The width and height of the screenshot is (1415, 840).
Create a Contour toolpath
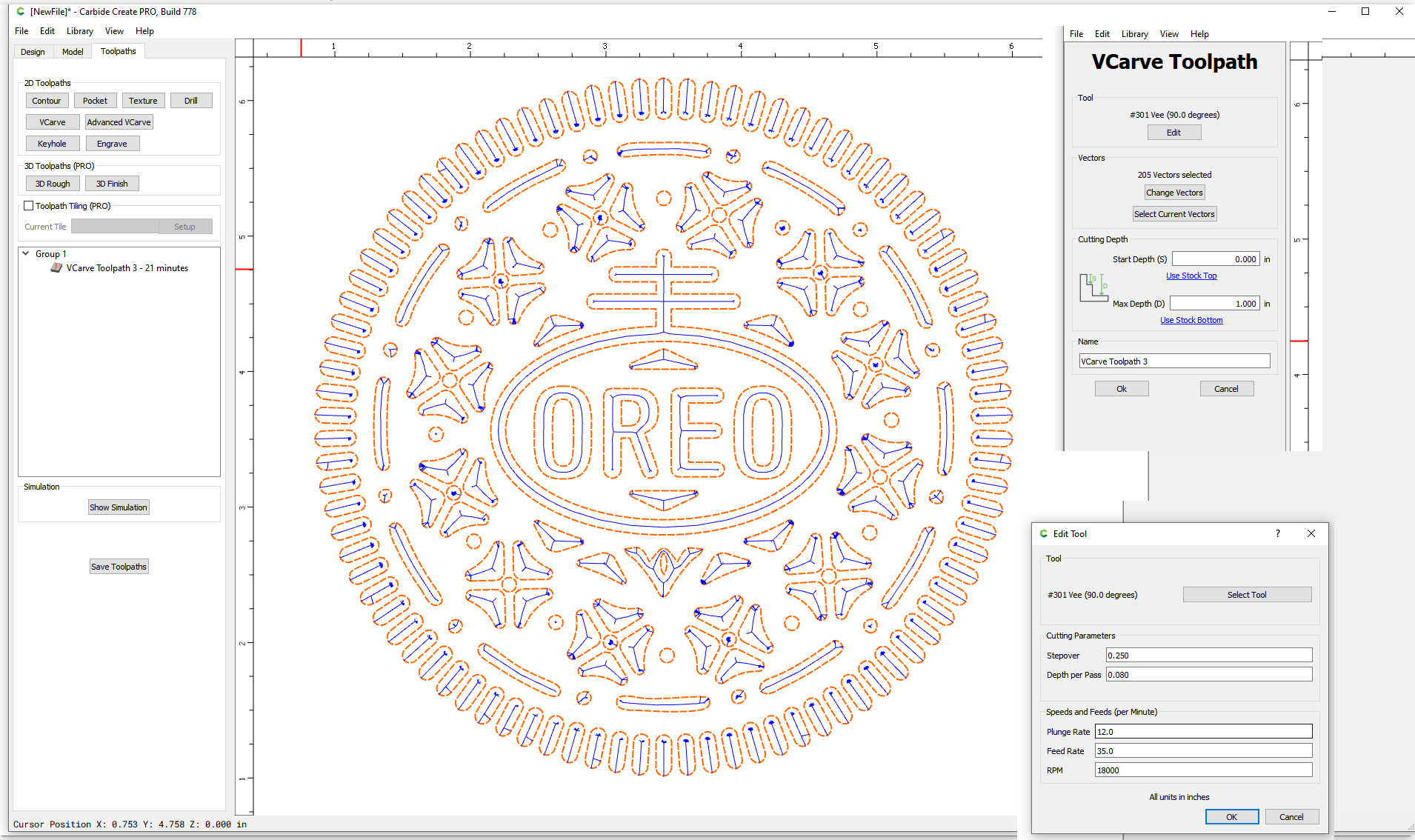click(47, 101)
